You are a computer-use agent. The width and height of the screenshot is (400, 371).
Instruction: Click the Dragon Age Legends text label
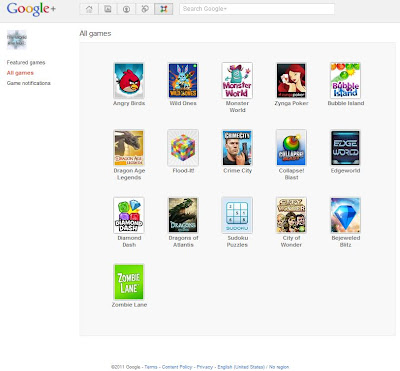pos(129,174)
